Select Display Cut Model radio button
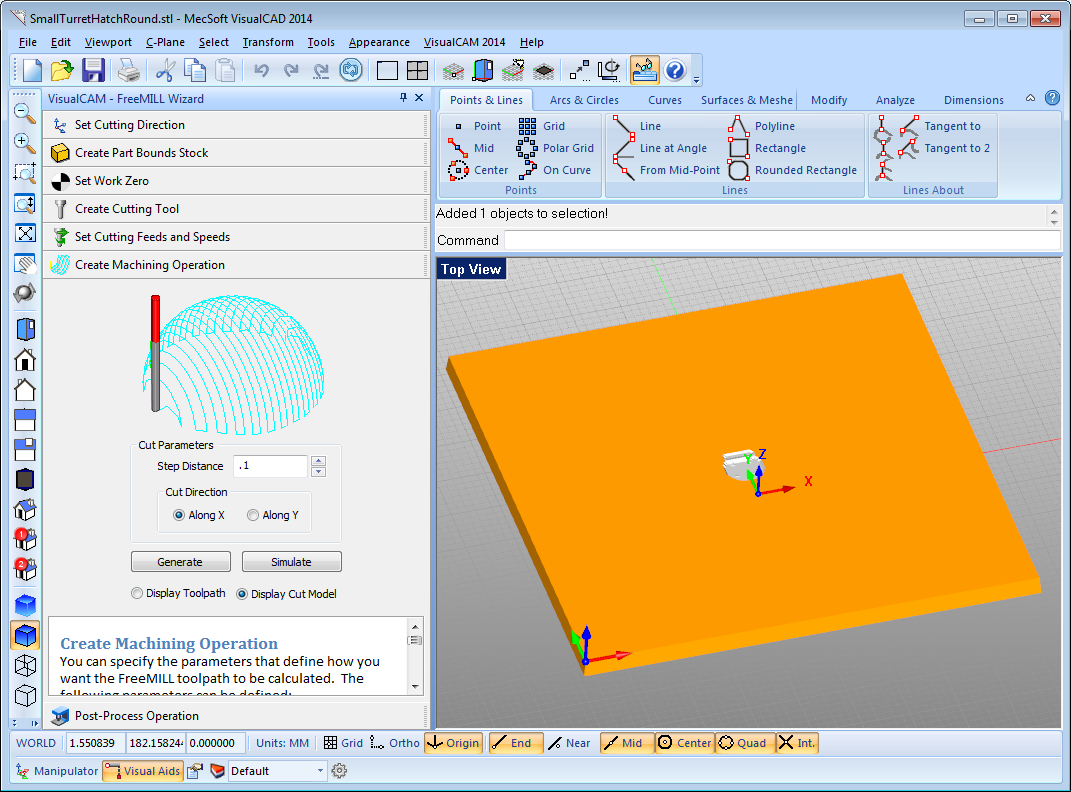This screenshot has width=1071, height=792. tap(242, 594)
